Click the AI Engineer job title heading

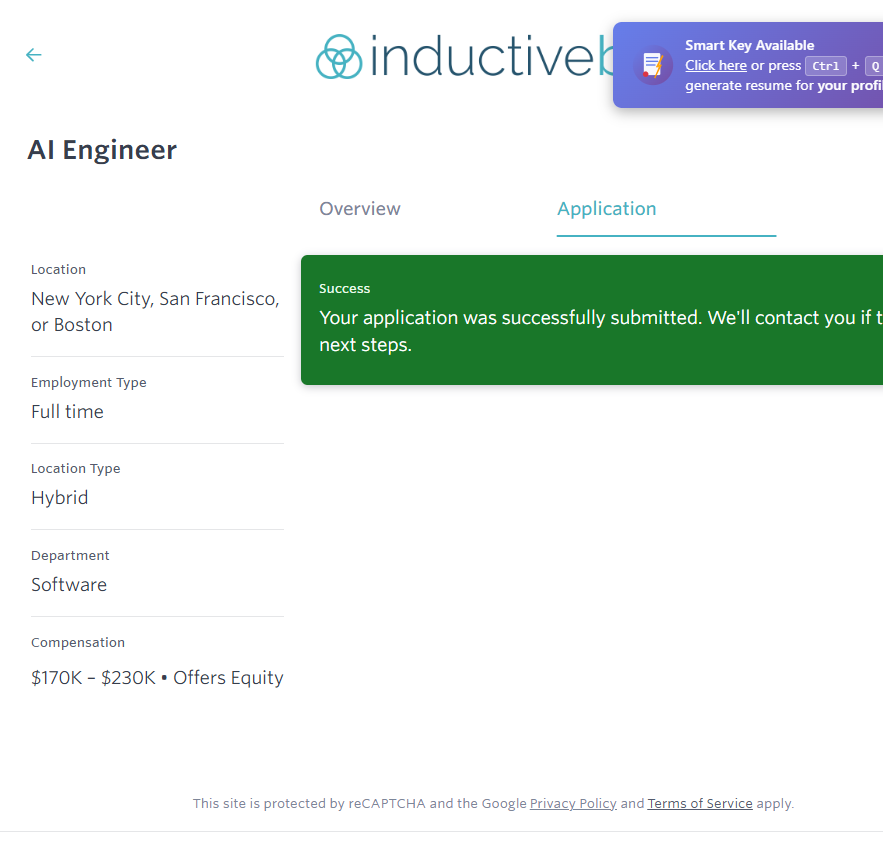pyautogui.click(x=102, y=150)
